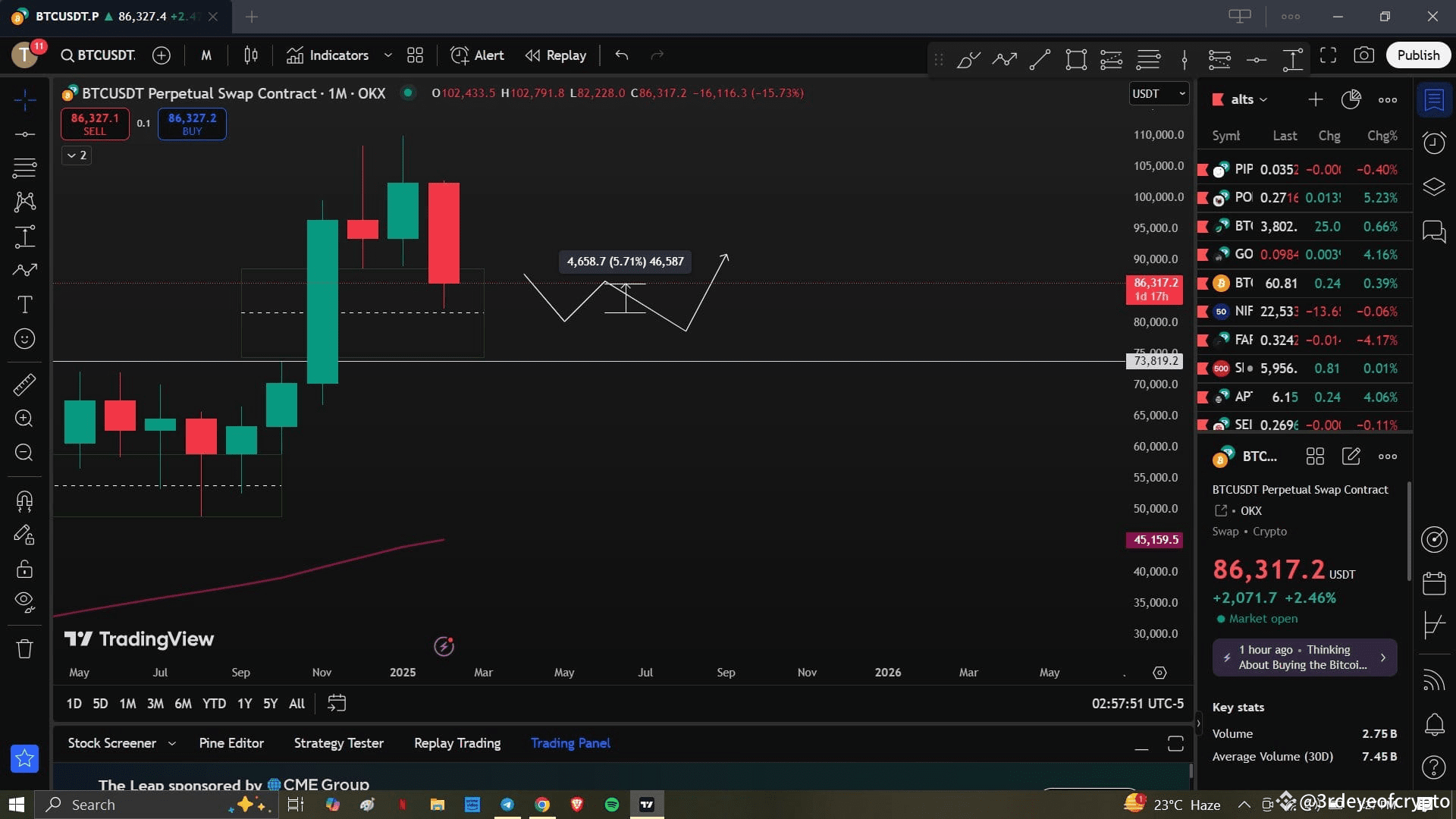1456x819 pixels.
Task: Expand the Indicators dropdown arrow
Action: coord(388,55)
